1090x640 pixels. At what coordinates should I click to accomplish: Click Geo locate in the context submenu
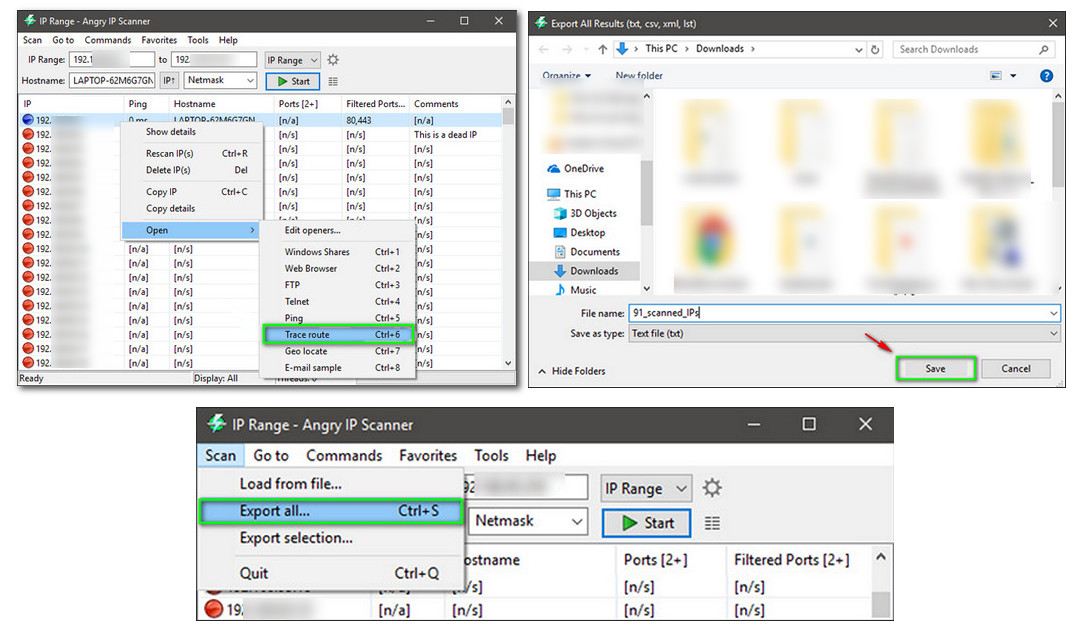point(305,351)
